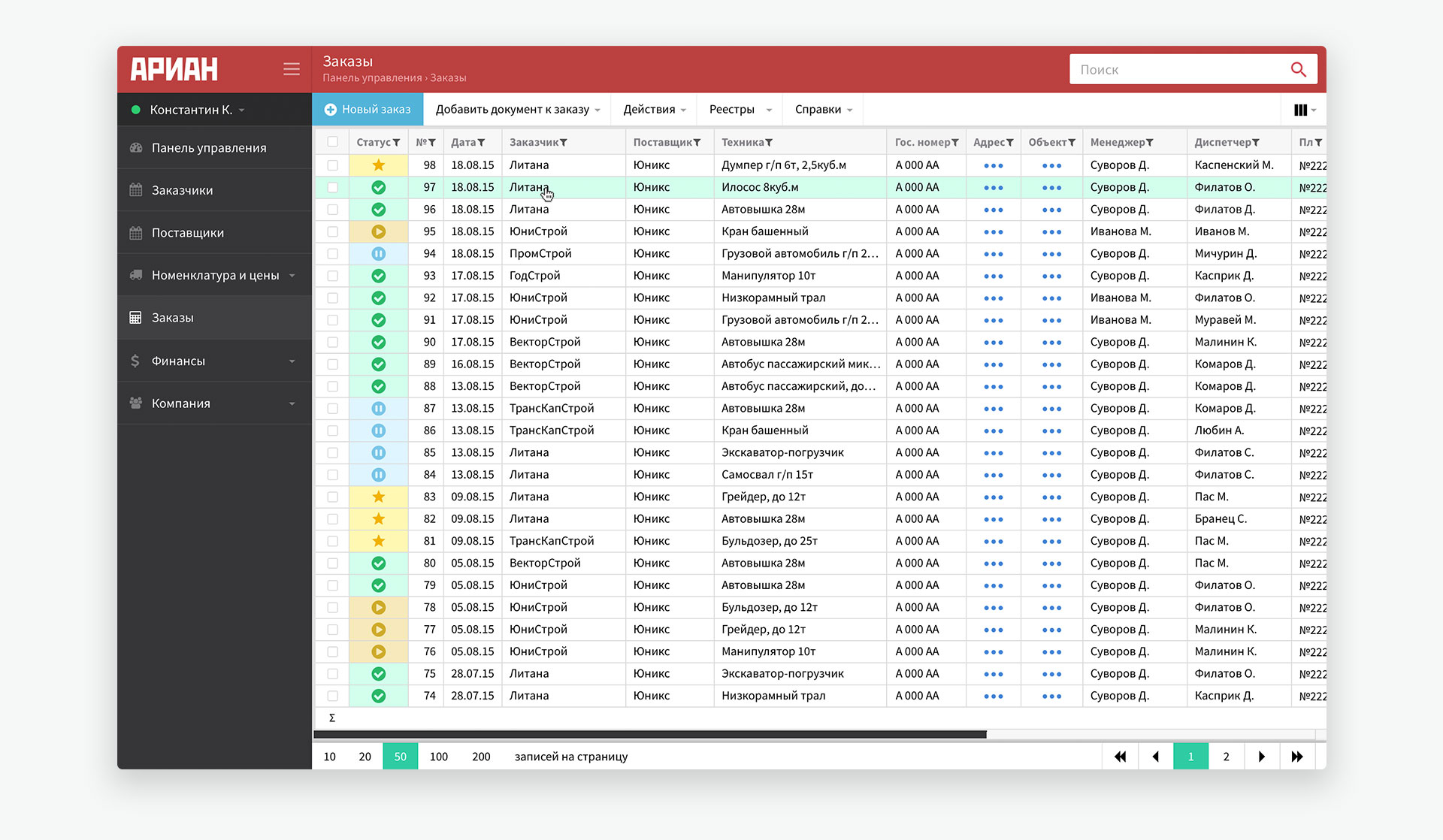Show 10 records per page

330,757
